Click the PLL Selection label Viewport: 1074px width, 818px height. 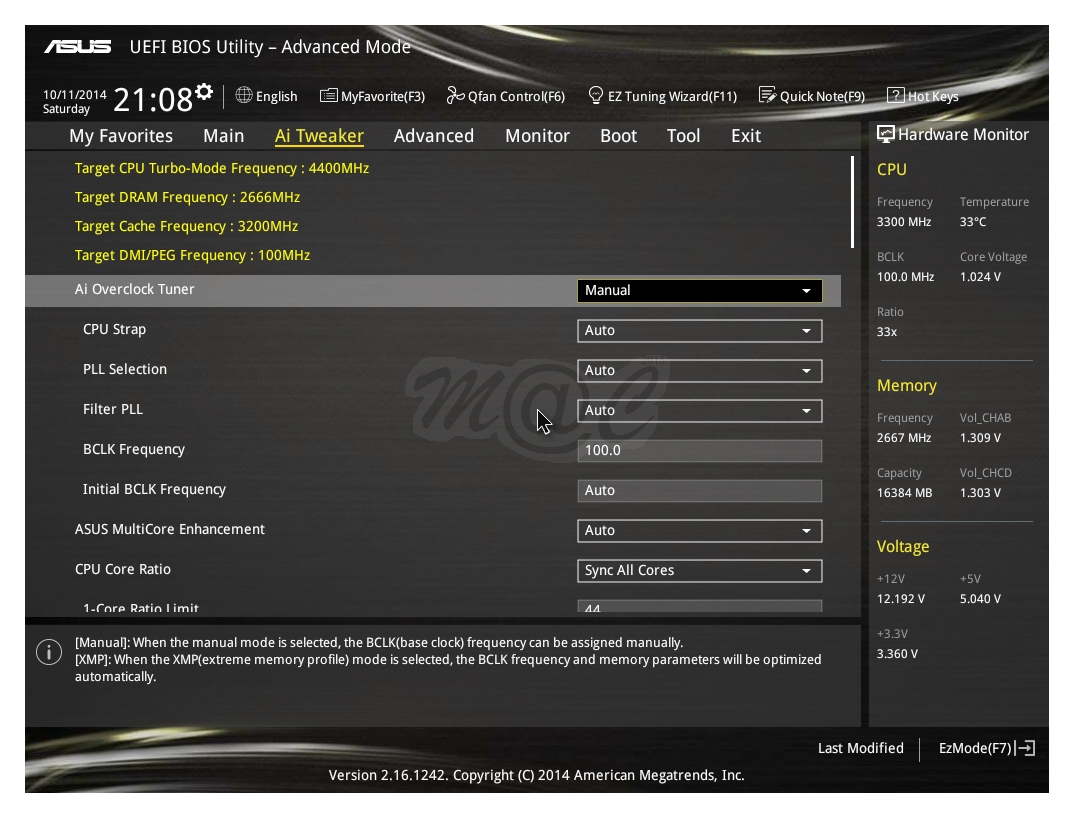125,369
